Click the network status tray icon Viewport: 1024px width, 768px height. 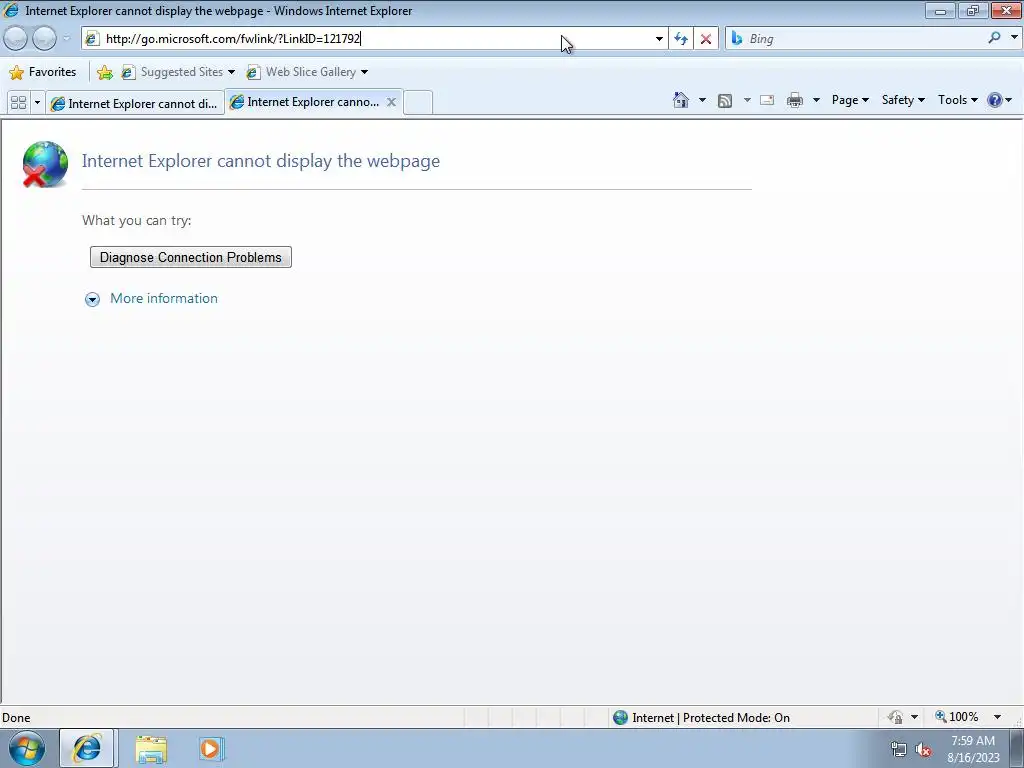point(899,750)
